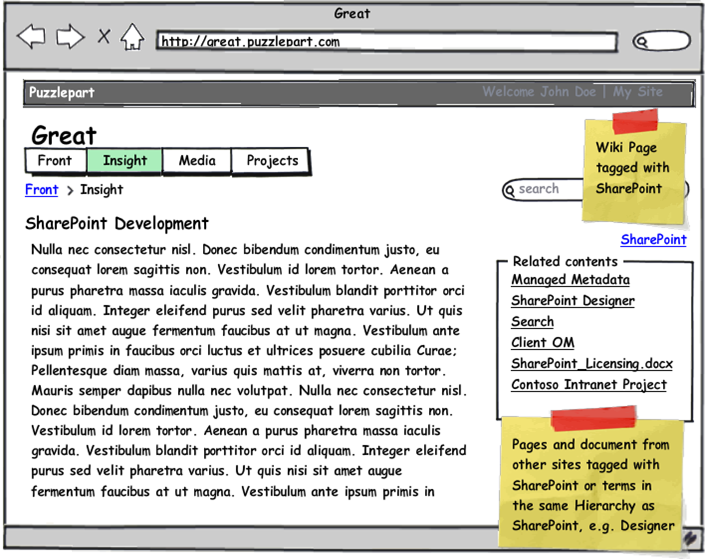The height and width of the screenshot is (559, 705).
Task: Click the Front breadcrumb link
Action: [42, 190]
